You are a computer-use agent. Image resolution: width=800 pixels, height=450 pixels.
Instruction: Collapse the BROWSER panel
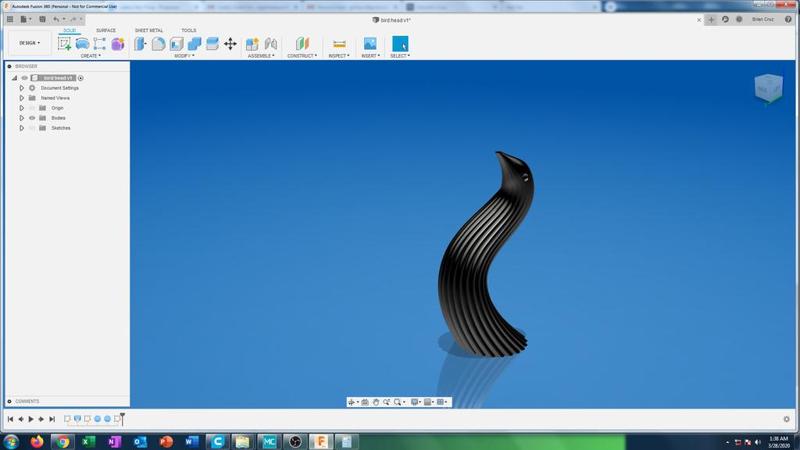[x=9, y=66]
